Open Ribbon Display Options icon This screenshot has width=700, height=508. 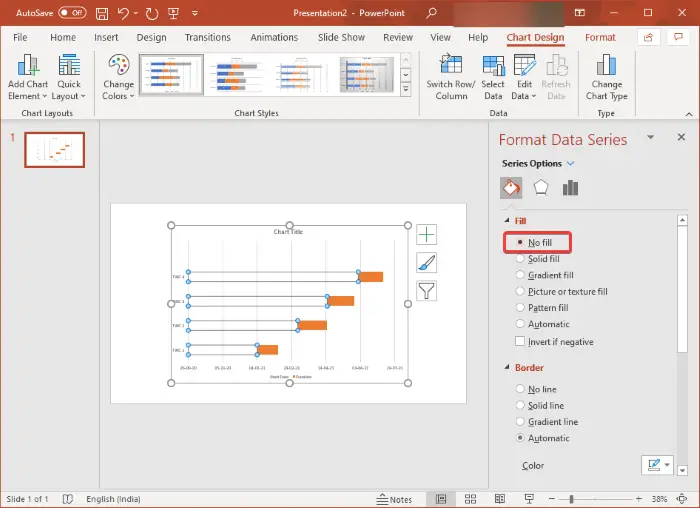click(579, 13)
